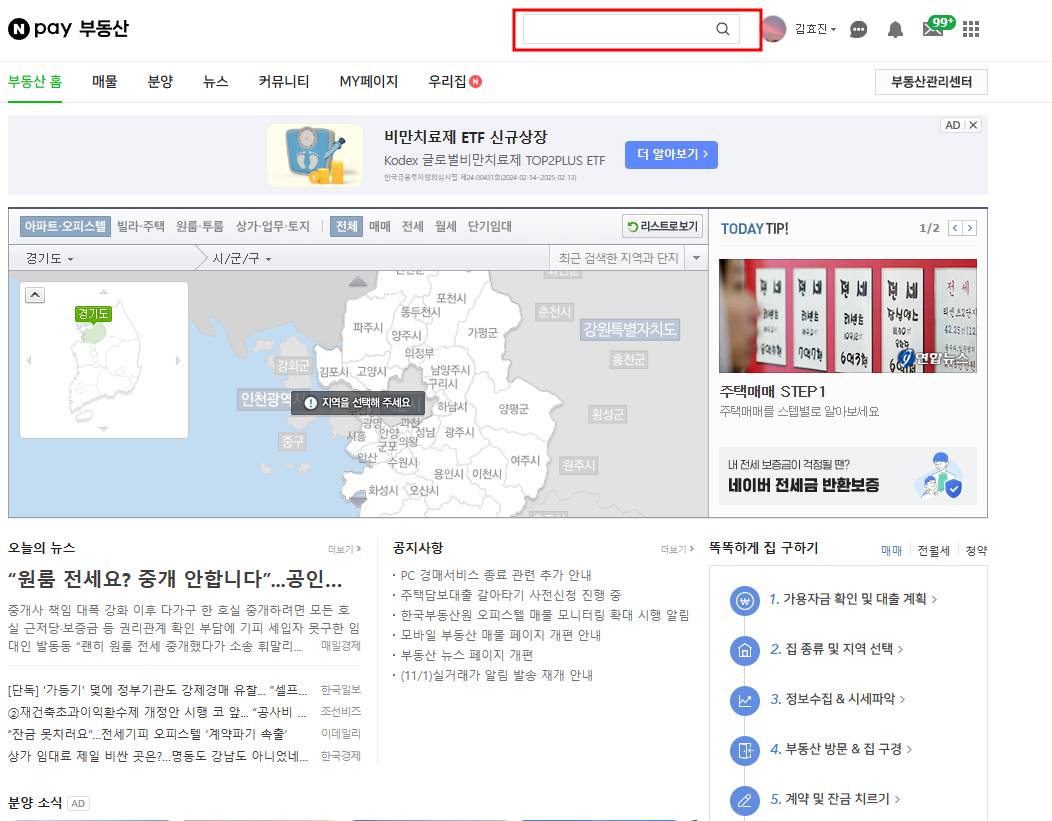Open 주택매매 STEP1 tip thumbnail

[847, 316]
